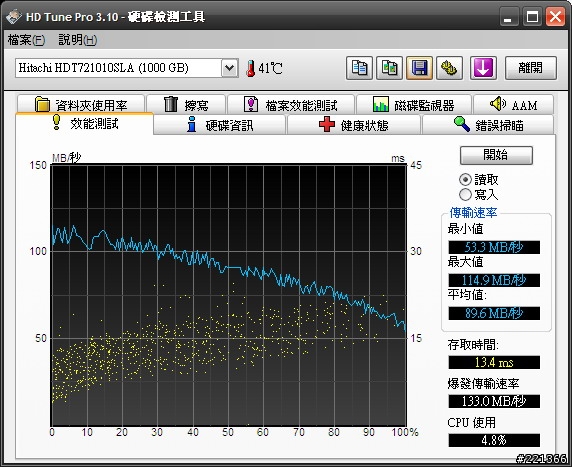Switch to the 健康狀態 health tab

pos(353,125)
